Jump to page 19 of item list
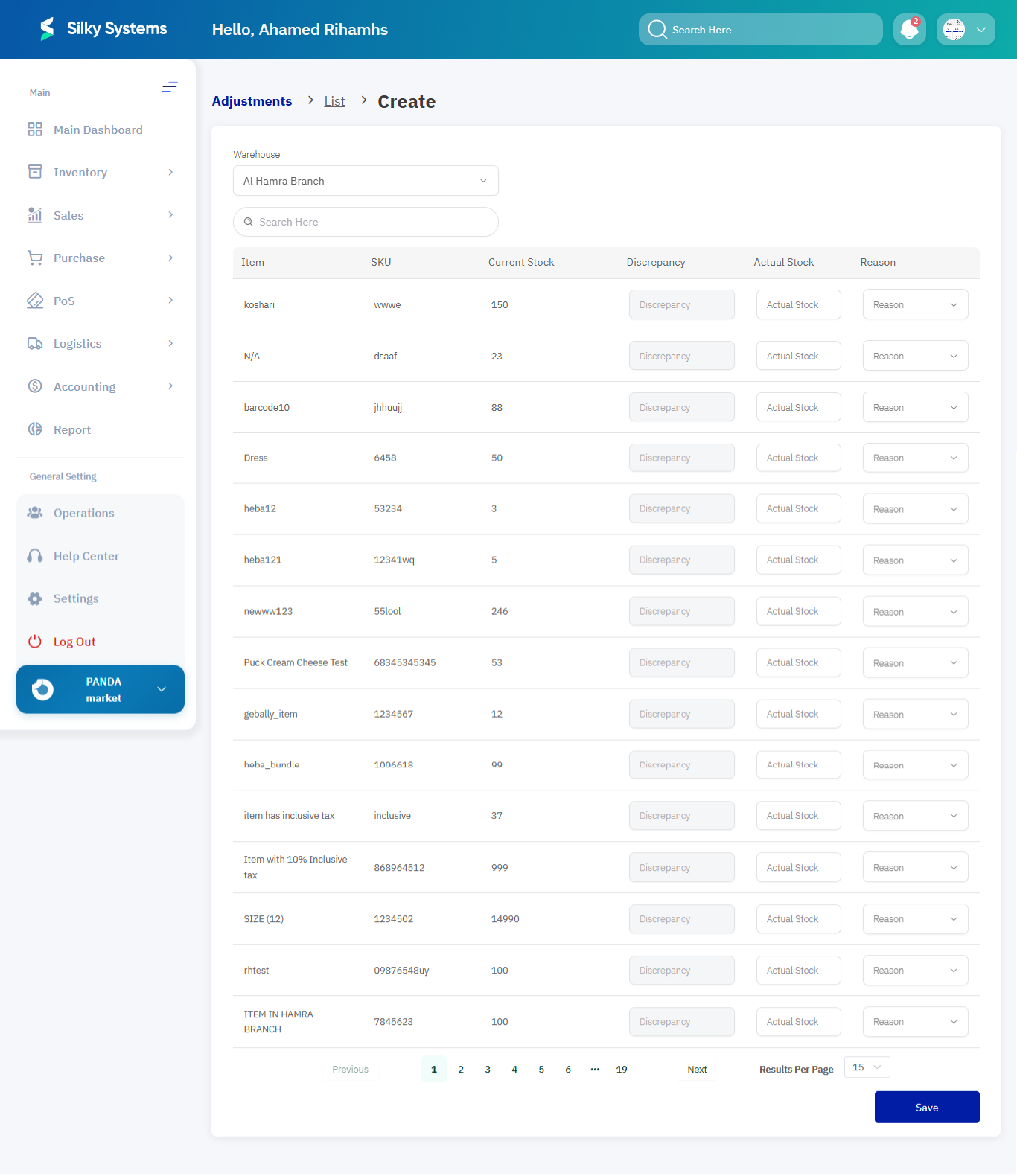 click(622, 1069)
